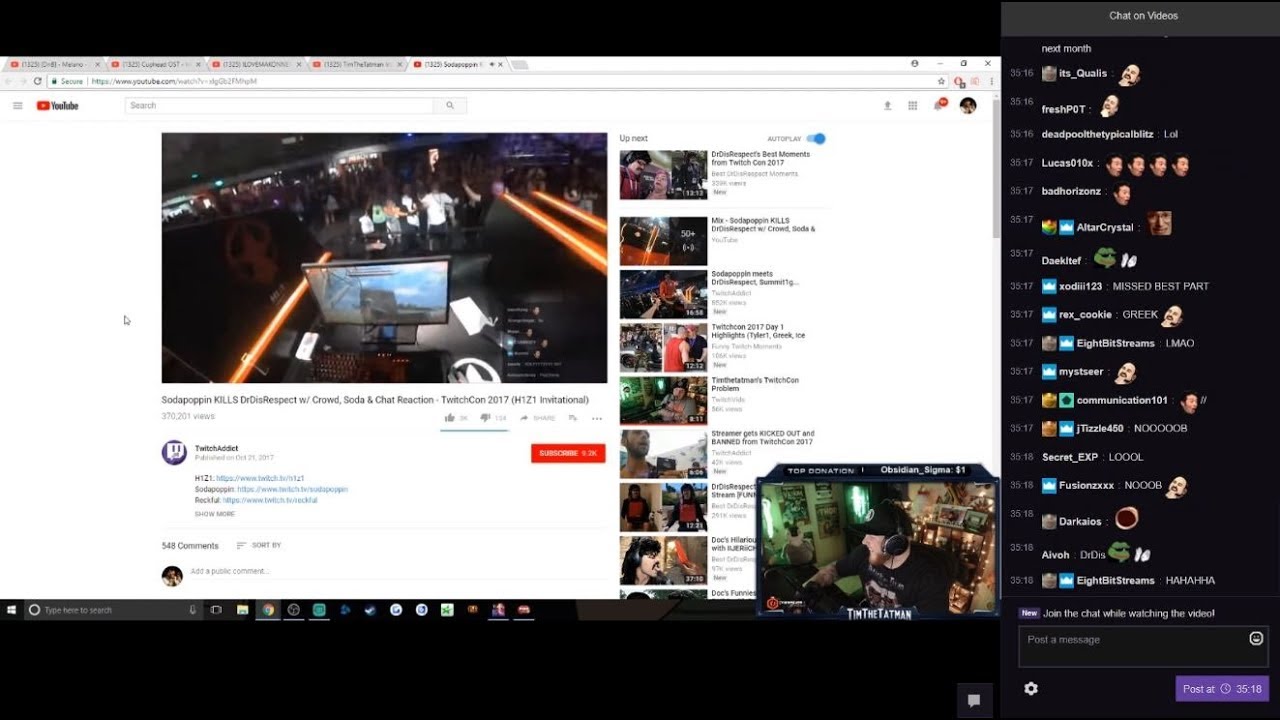The height and width of the screenshot is (720, 1280).
Task: Focus the YouTube search field
Action: (280, 105)
